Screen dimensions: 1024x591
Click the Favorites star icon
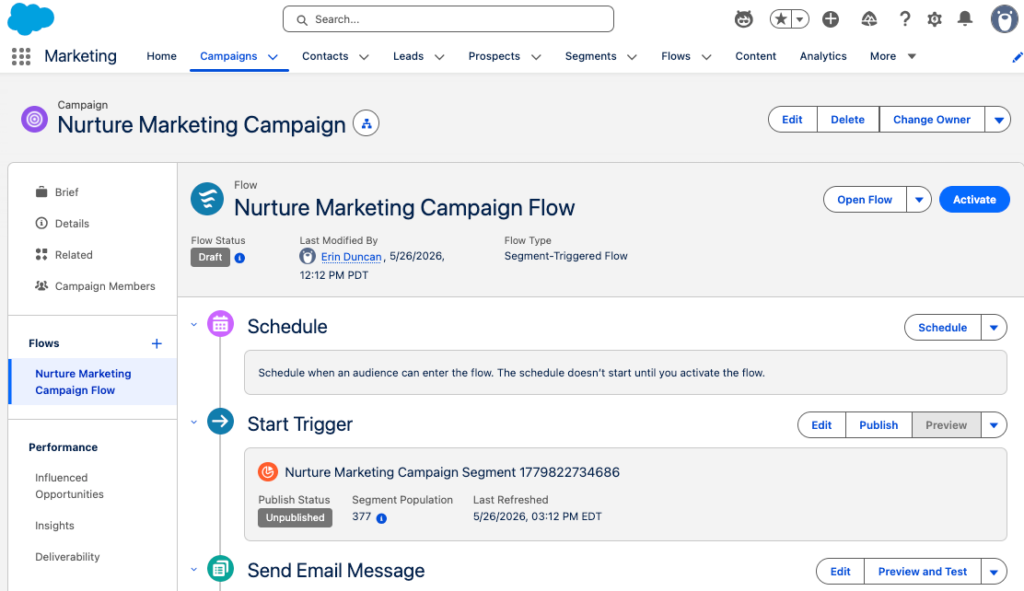780,19
